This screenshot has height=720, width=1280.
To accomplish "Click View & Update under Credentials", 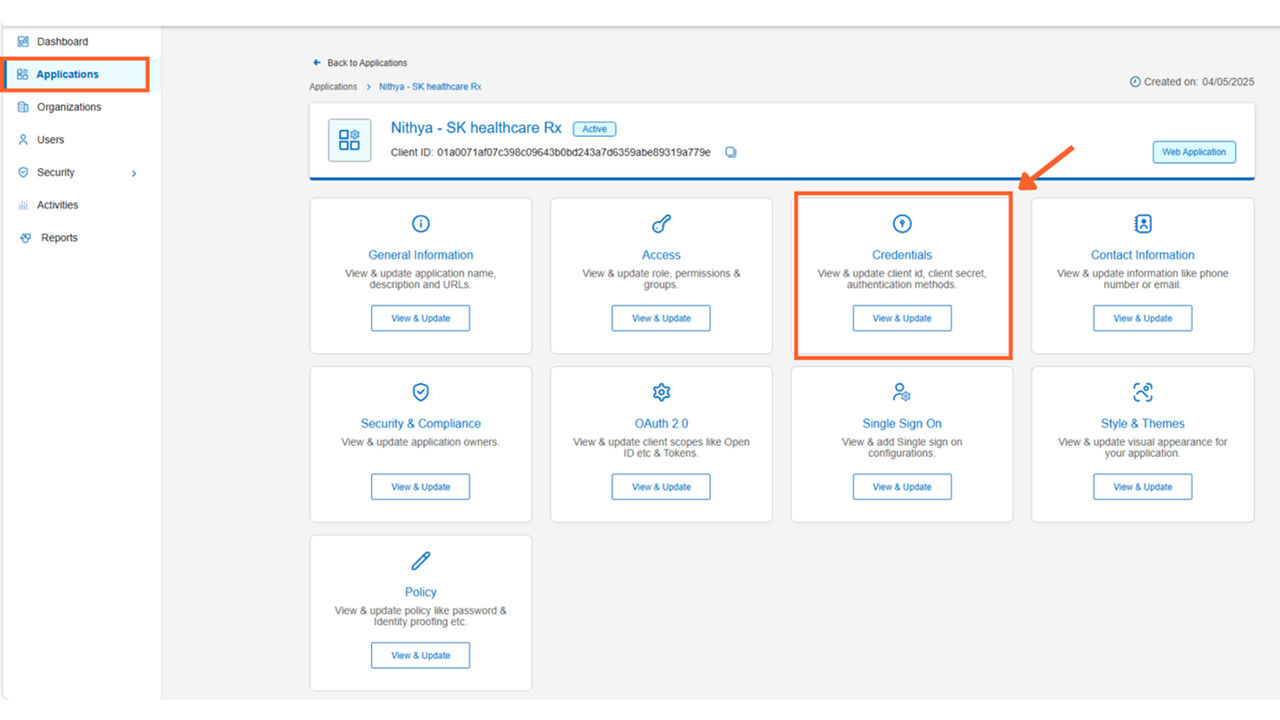I will pos(902,318).
